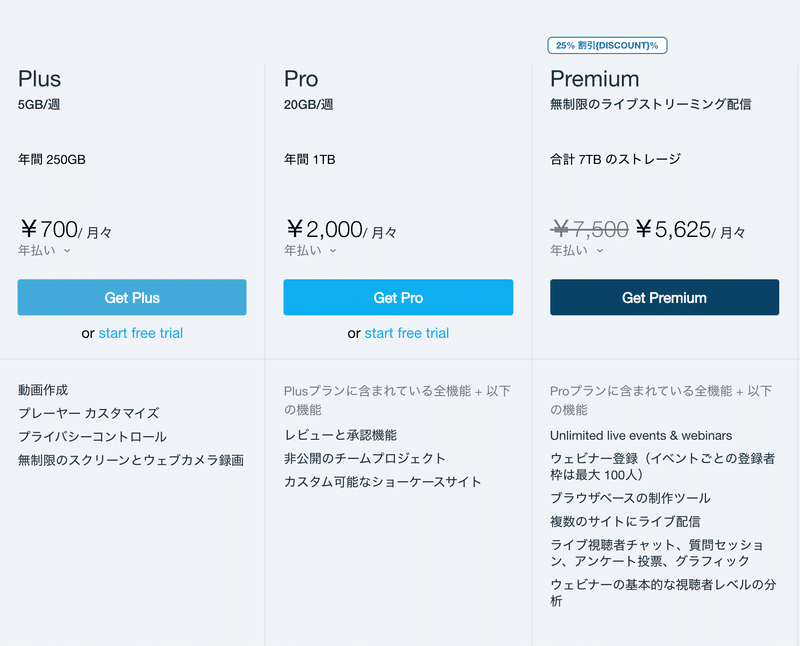This screenshot has width=800, height=646.
Task: Expand the Pro plan 年払い billing dropdown
Action: pos(310,251)
